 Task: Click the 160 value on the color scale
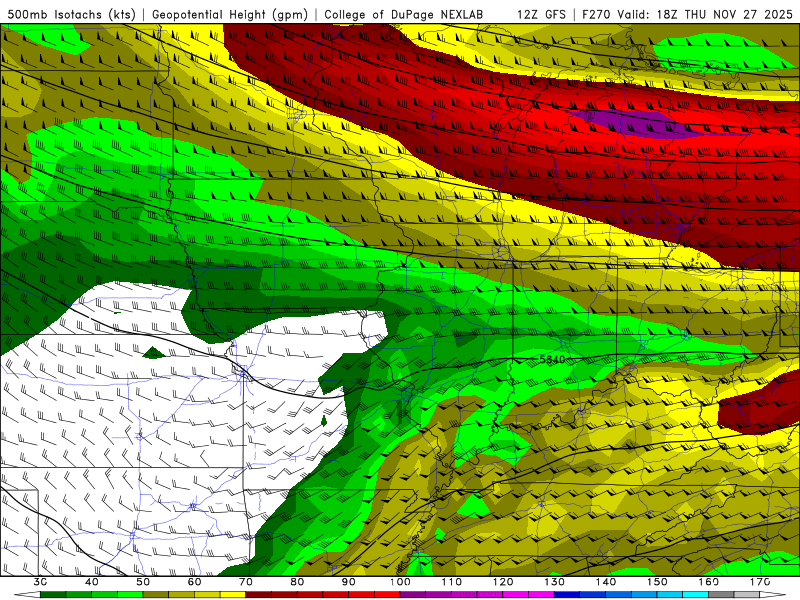pyautogui.click(x=709, y=582)
